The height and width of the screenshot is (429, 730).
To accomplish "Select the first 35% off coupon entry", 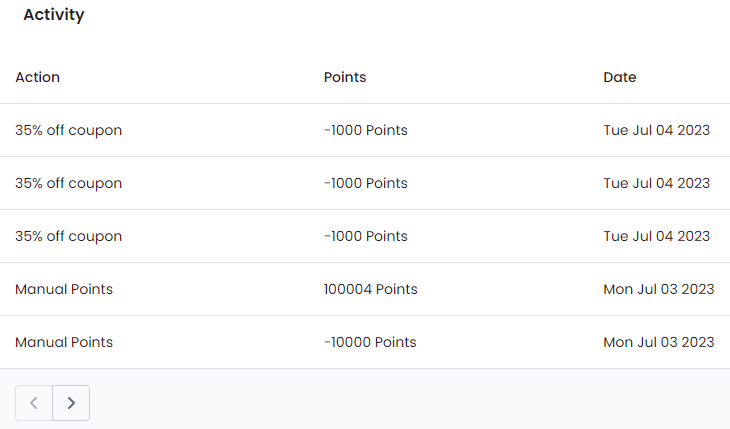I will coord(68,130).
